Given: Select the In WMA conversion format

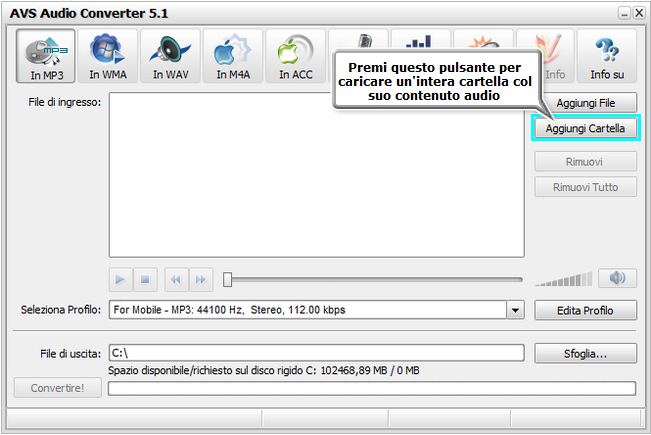Looking at the screenshot, I should coord(108,56).
